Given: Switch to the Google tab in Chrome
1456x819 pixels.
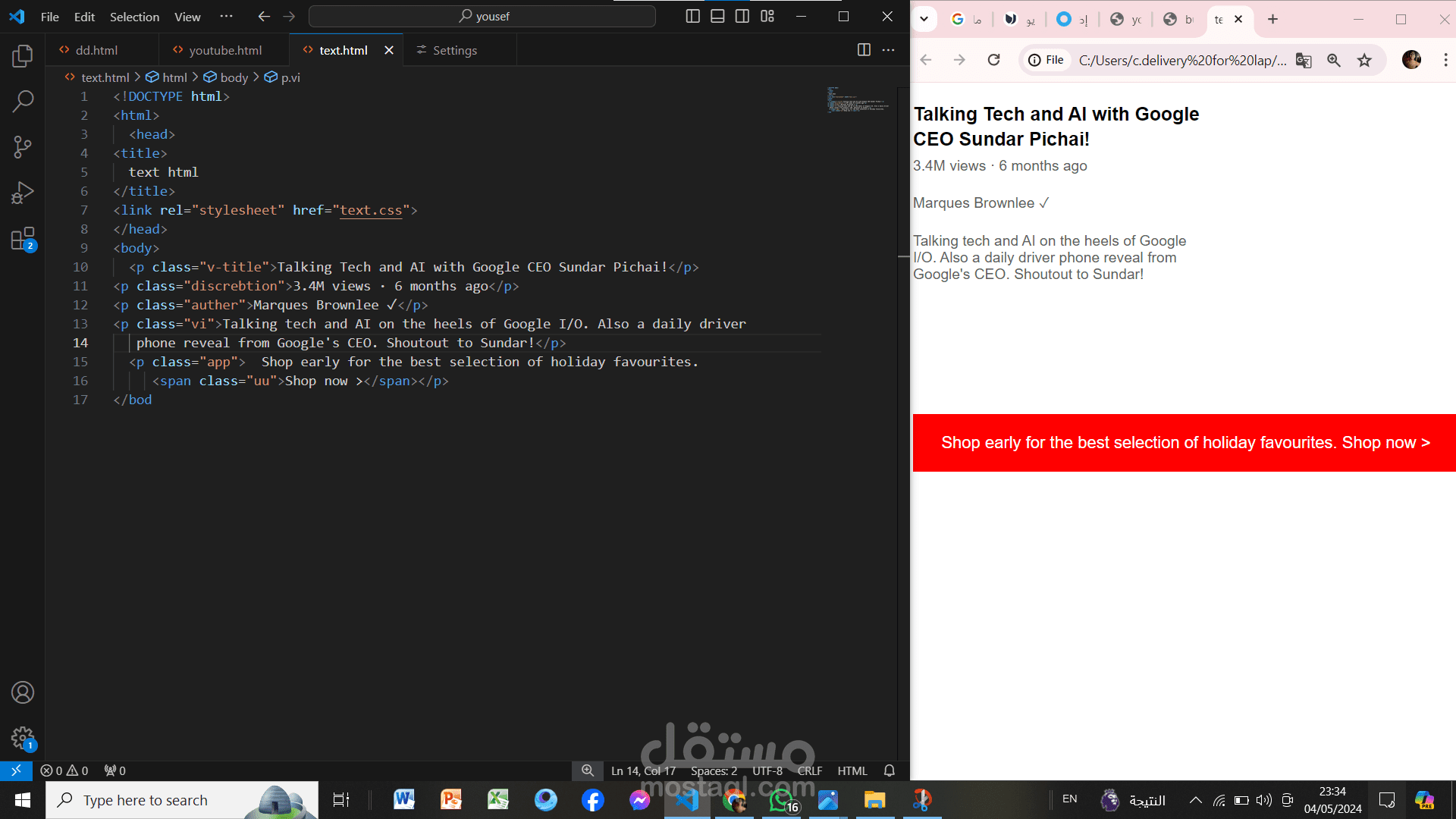Looking at the screenshot, I should tap(966, 19).
